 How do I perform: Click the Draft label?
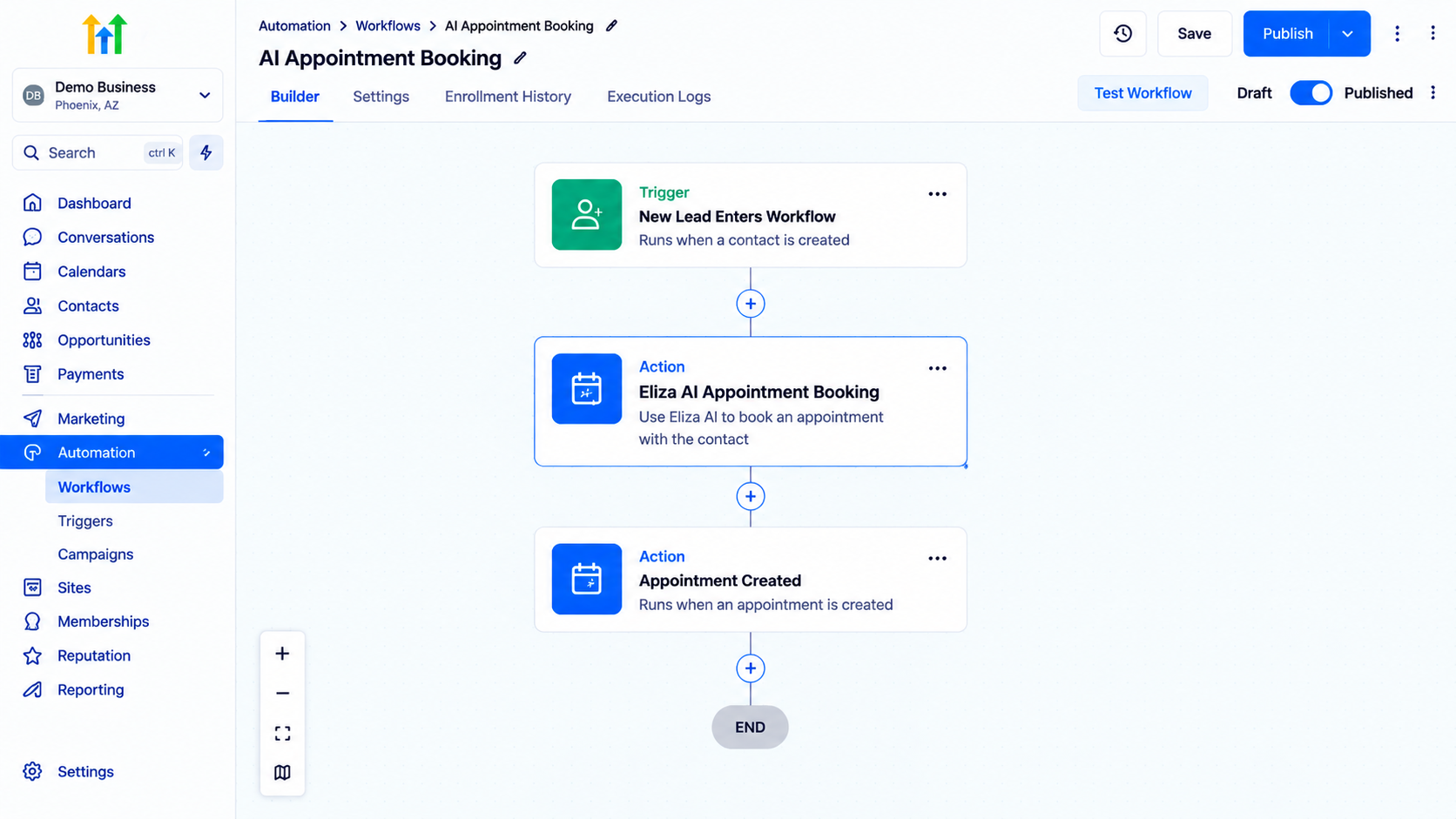pos(1254,93)
